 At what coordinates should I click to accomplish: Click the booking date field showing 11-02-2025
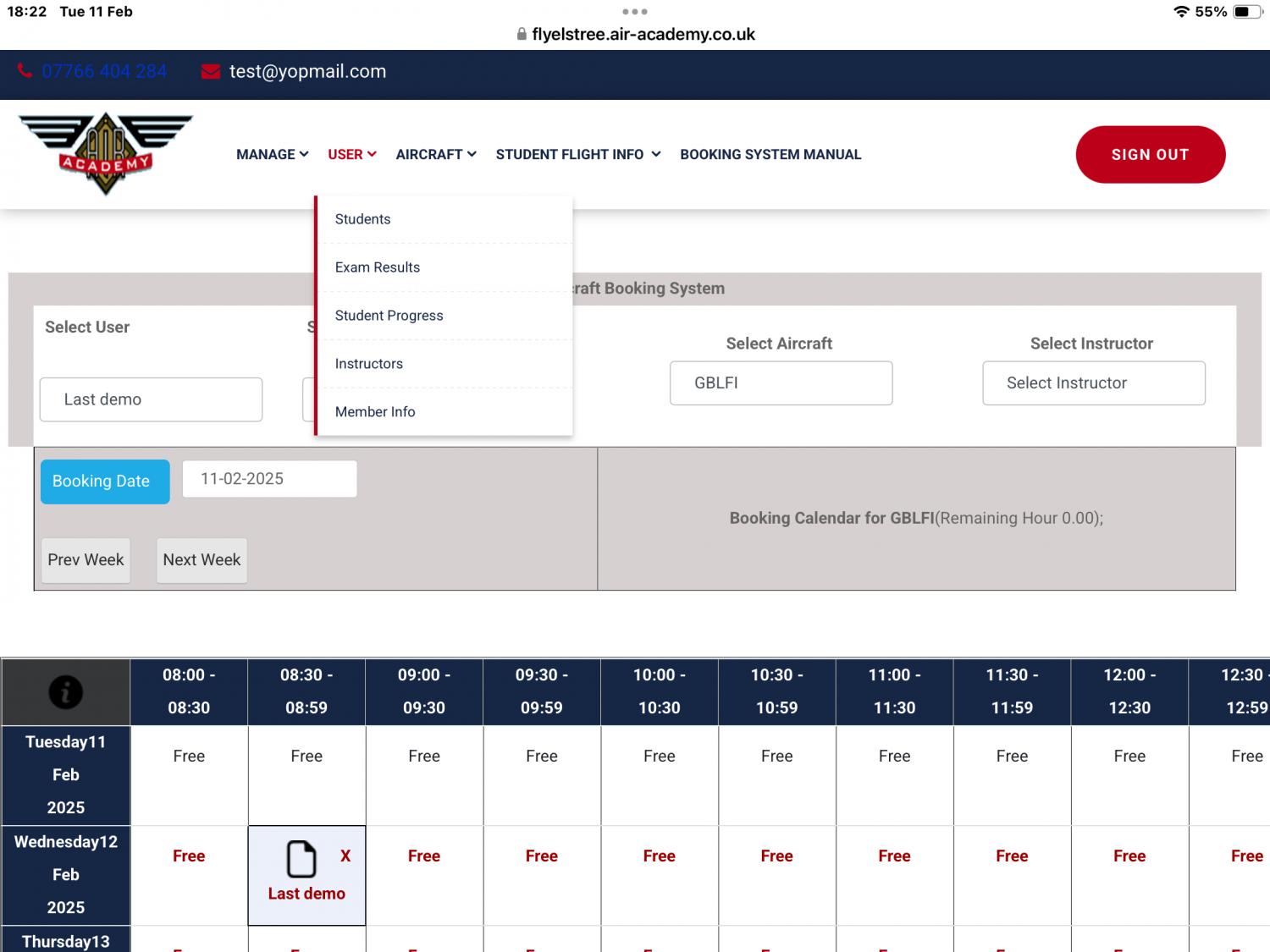pos(268,478)
